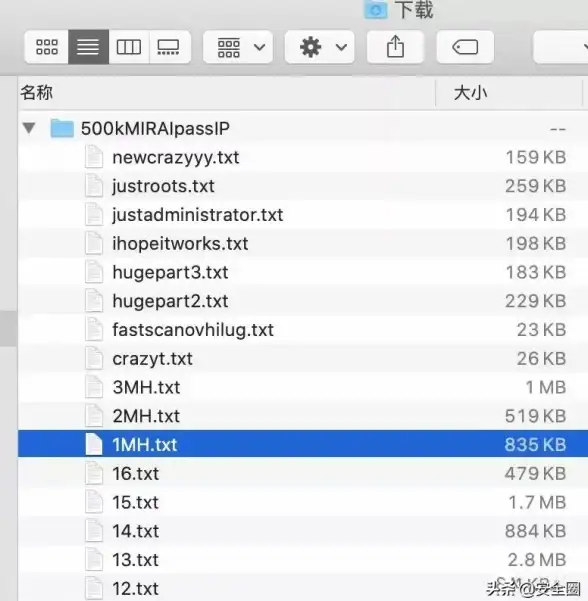Switch to gallery cover flow view
The height and width of the screenshot is (601, 588).
click(169, 47)
